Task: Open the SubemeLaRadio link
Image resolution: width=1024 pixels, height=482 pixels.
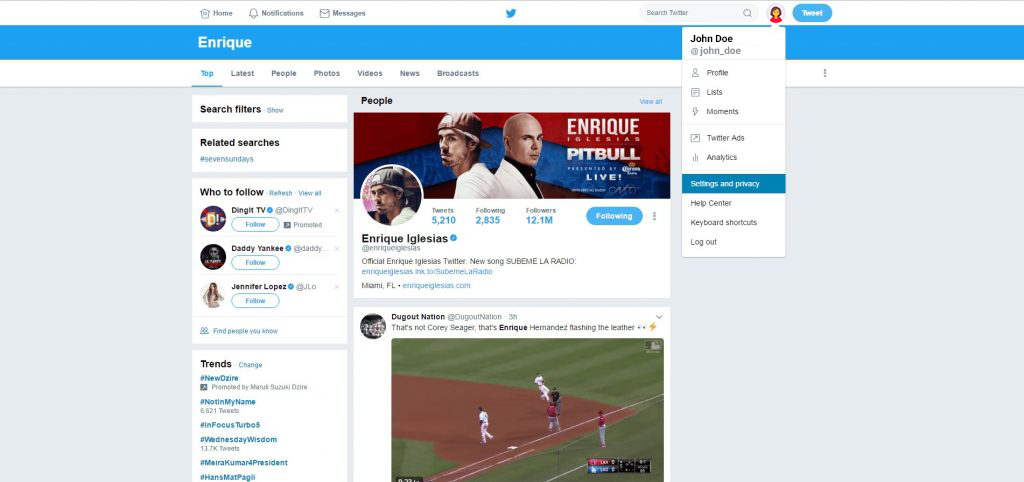Action: pos(427,271)
